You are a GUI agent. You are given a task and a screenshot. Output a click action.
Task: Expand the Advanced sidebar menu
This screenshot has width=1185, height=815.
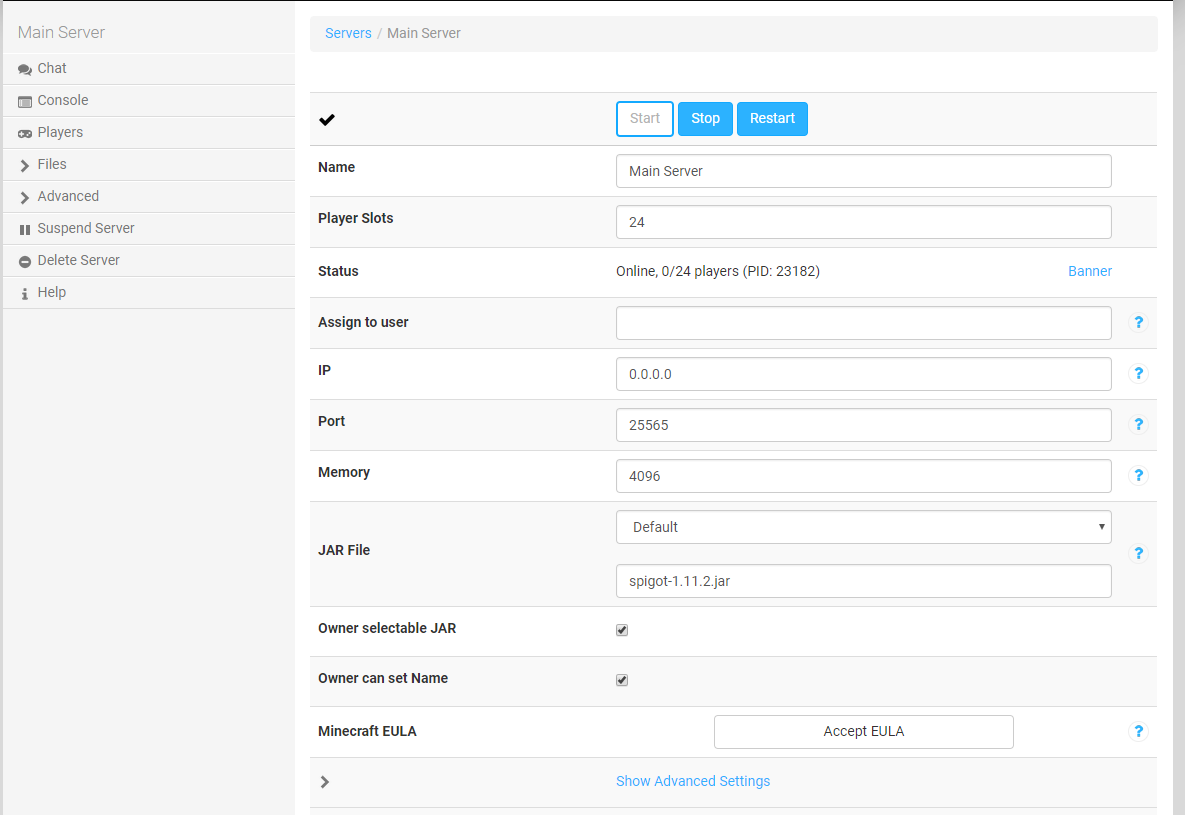tap(67, 196)
